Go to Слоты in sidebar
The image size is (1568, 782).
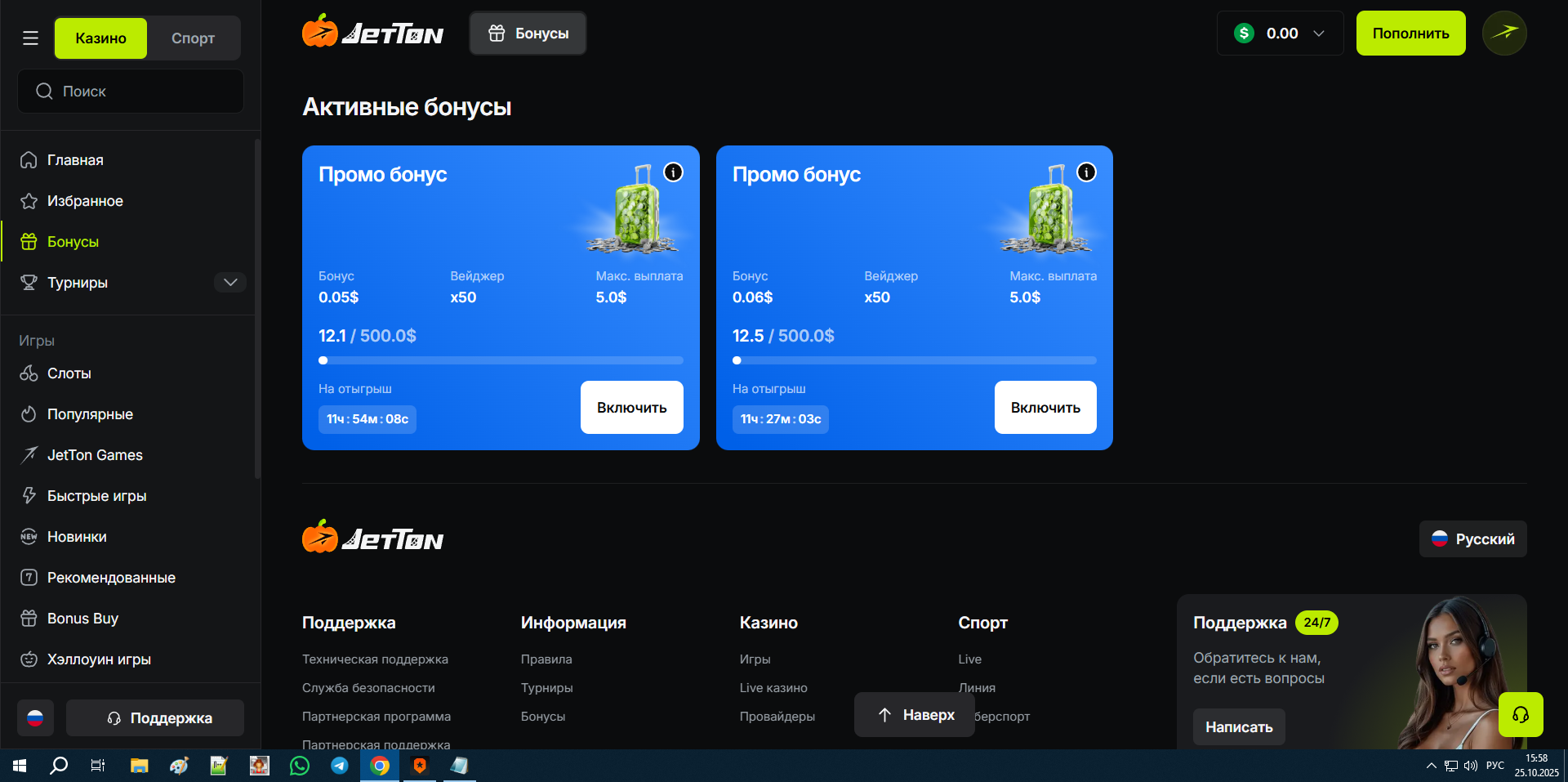pyautogui.click(x=69, y=373)
